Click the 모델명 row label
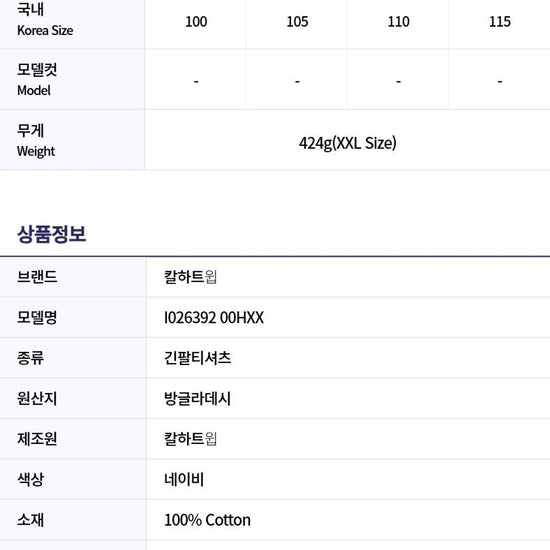 pyautogui.click(x=37, y=318)
